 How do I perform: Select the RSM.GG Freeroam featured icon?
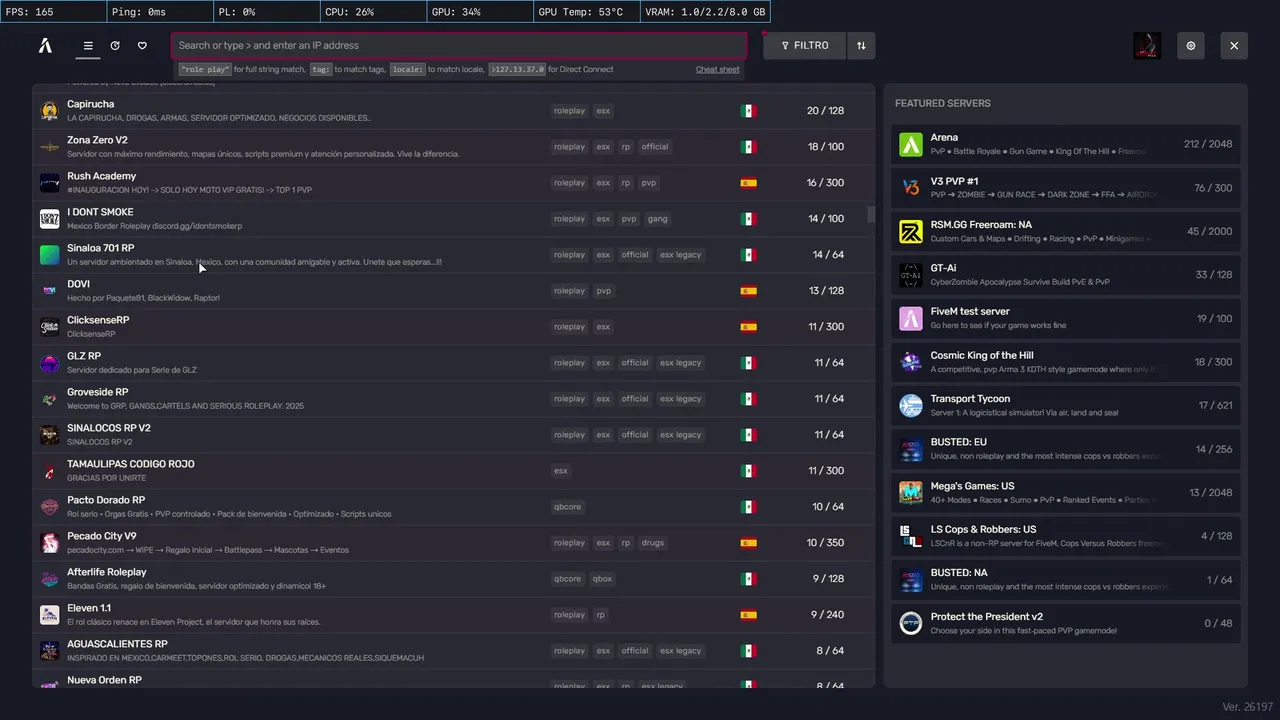[x=910, y=232]
